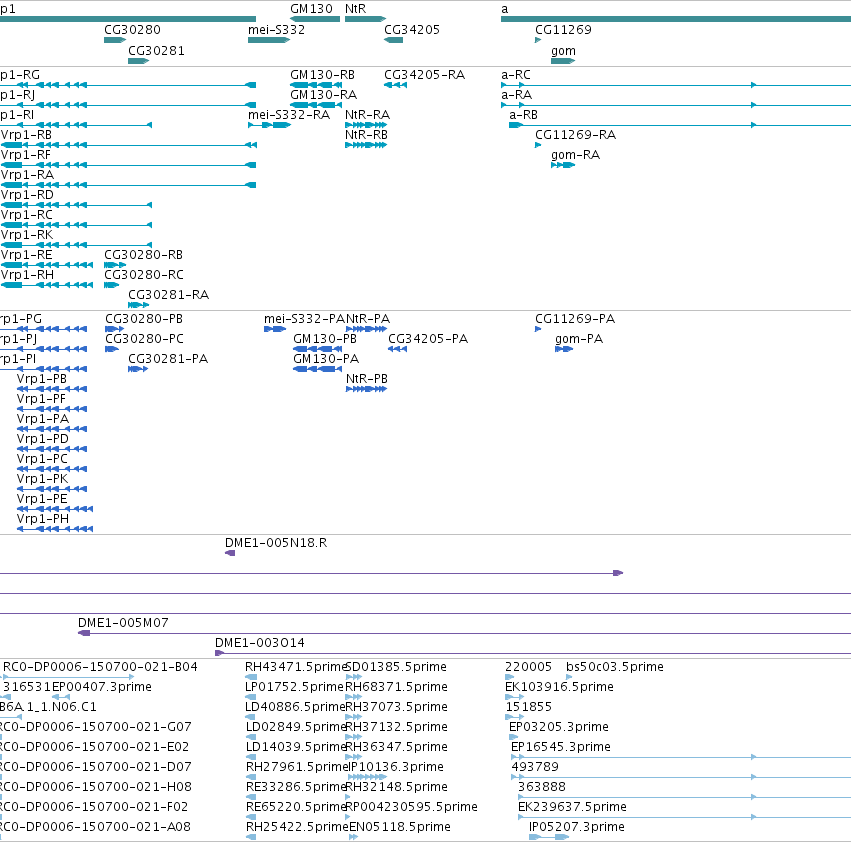Select the a-RB transcript label
This screenshot has width=851, height=842.
coord(523,115)
